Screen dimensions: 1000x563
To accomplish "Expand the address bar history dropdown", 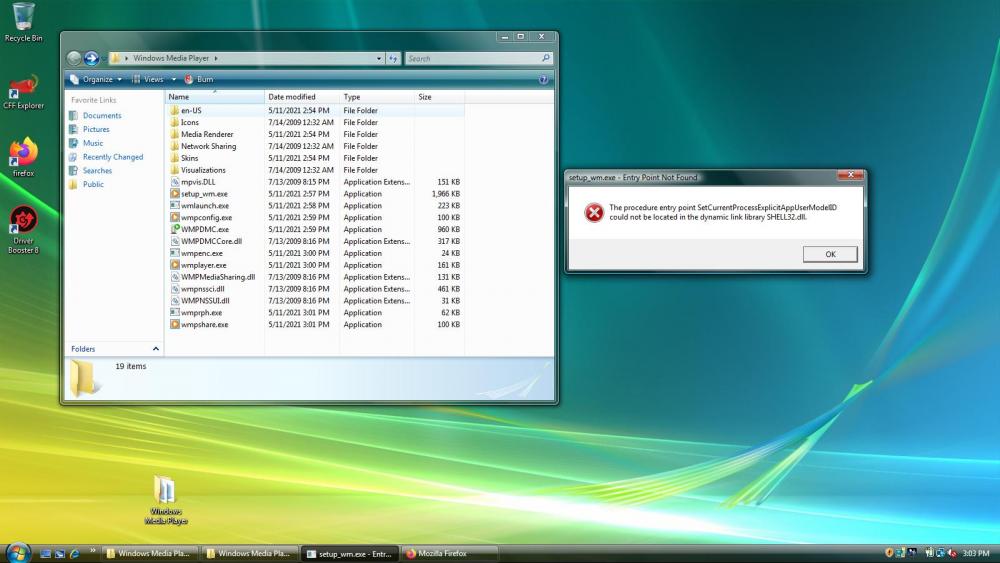I will pyautogui.click(x=379, y=59).
